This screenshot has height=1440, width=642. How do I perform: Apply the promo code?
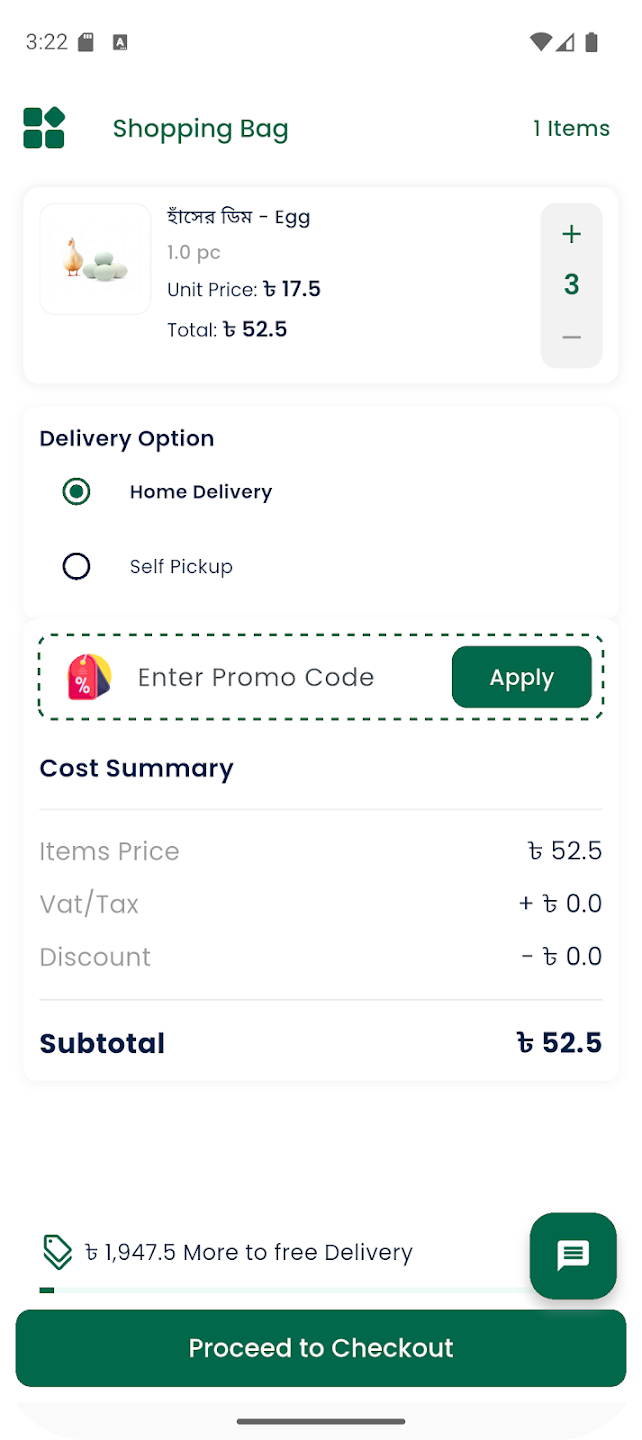(x=522, y=677)
